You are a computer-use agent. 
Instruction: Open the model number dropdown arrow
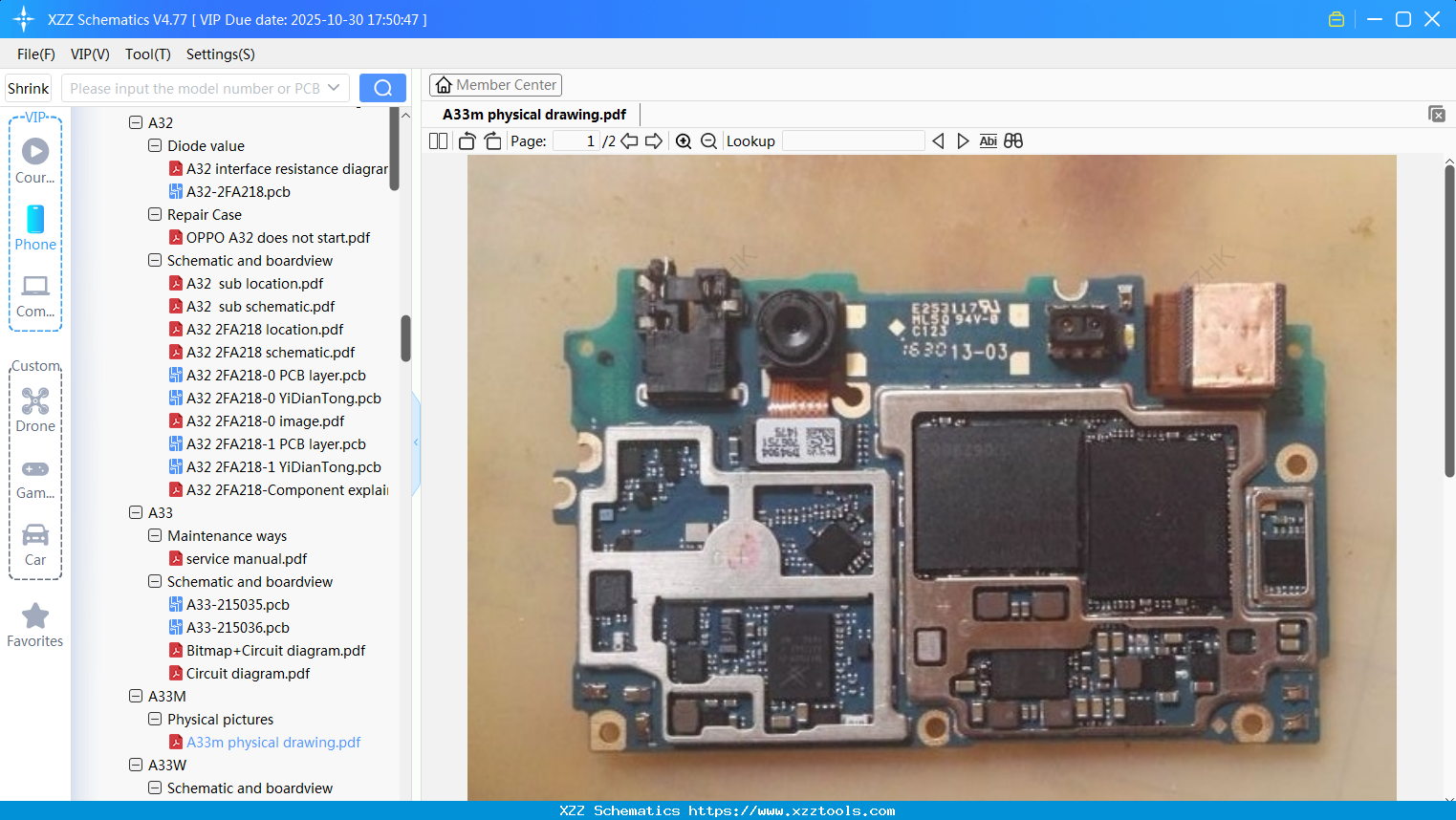pos(334,88)
